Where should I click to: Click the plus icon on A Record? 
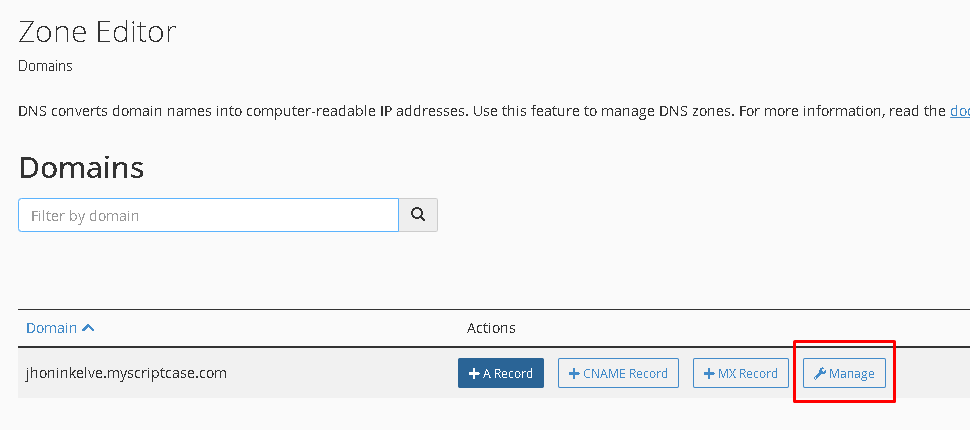pyautogui.click(x=474, y=374)
